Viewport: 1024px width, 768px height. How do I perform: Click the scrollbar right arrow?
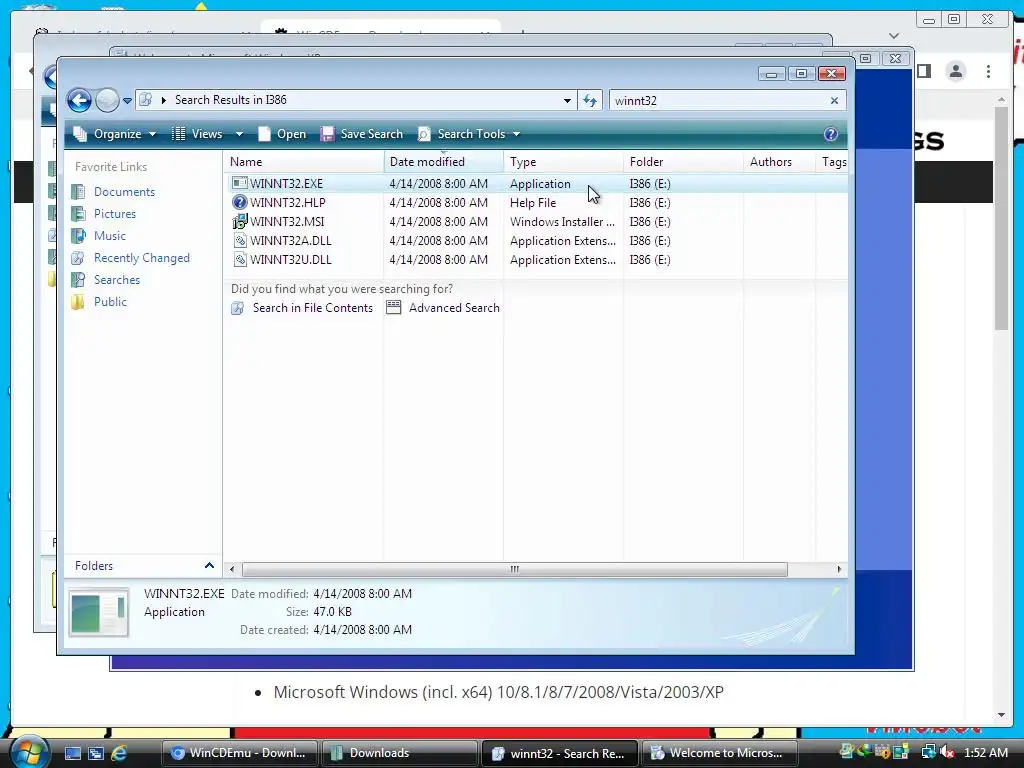pos(839,569)
